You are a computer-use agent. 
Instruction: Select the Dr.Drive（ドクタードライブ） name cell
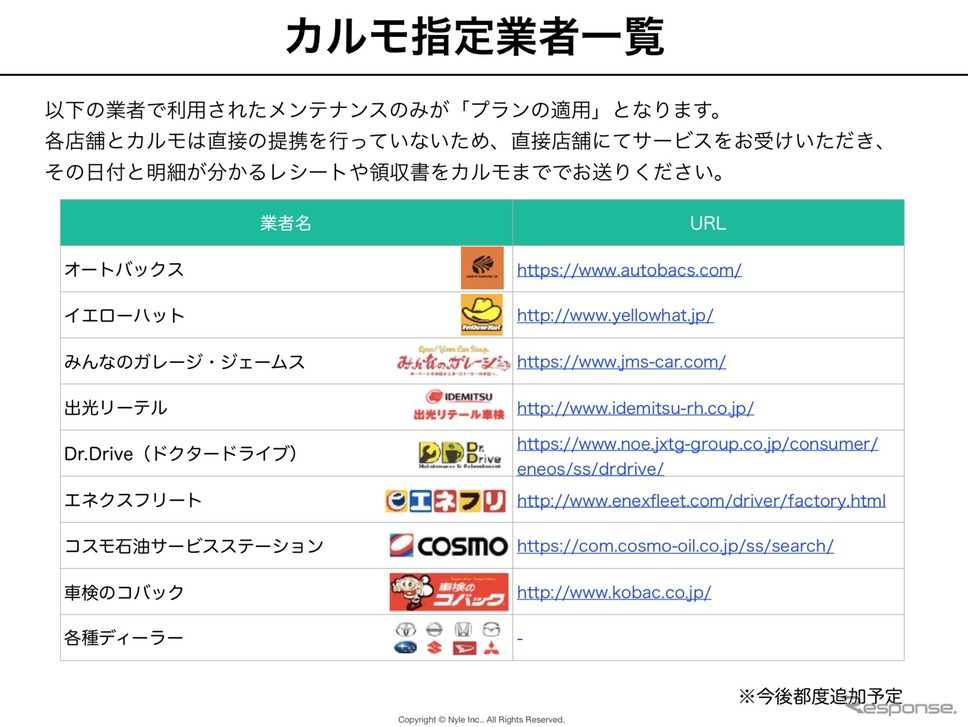tap(286, 454)
